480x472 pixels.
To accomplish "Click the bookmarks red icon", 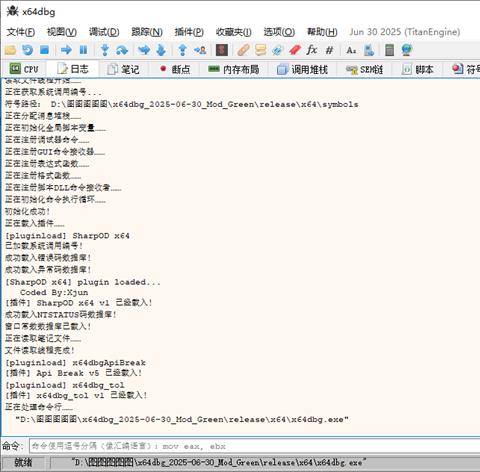I will pyautogui.click(x=295, y=50).
